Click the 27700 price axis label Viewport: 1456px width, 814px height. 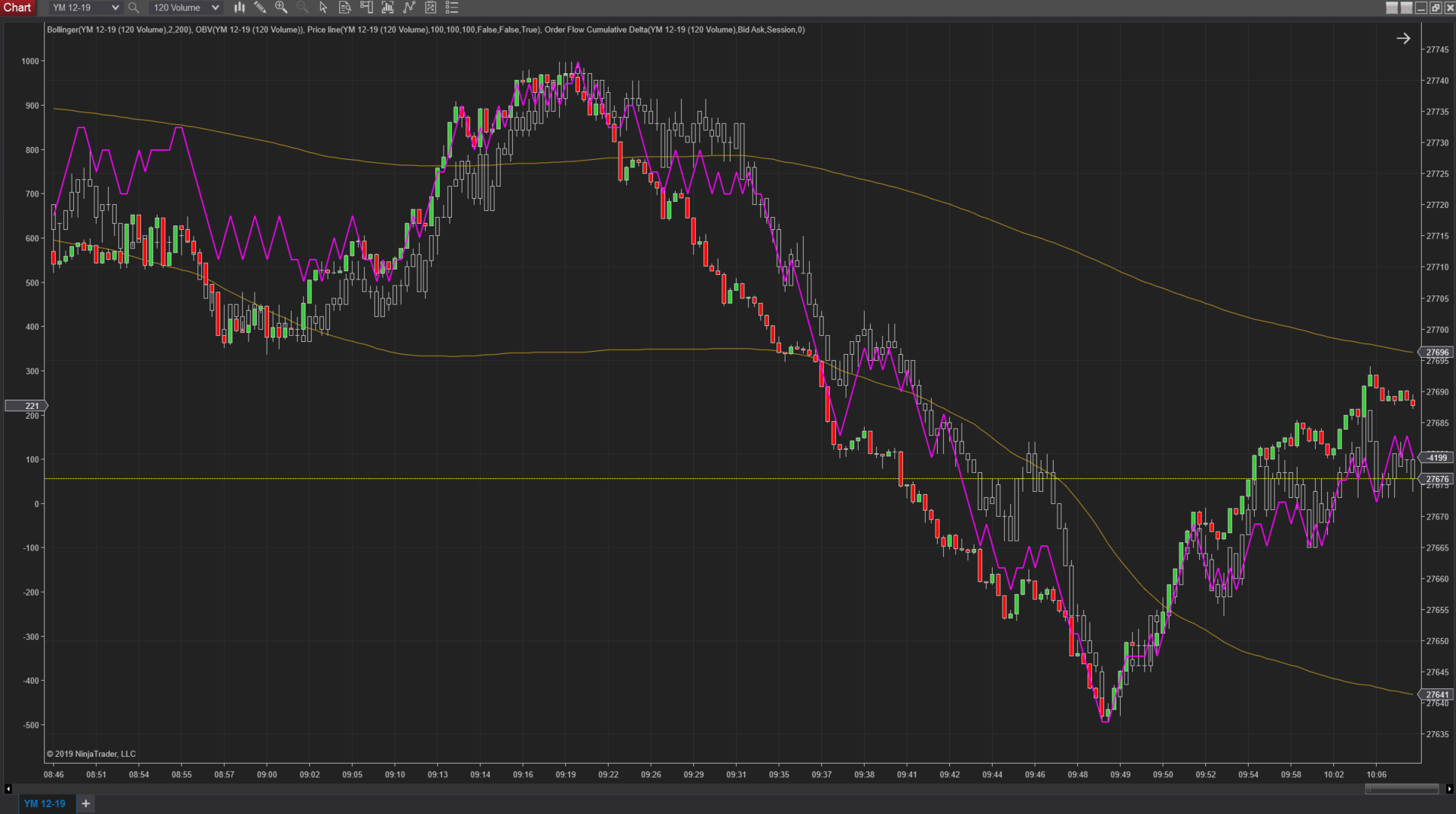point(1437,330)
